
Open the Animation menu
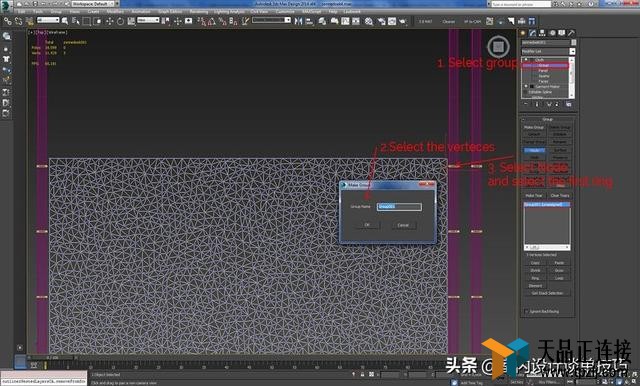pos(140,12)
